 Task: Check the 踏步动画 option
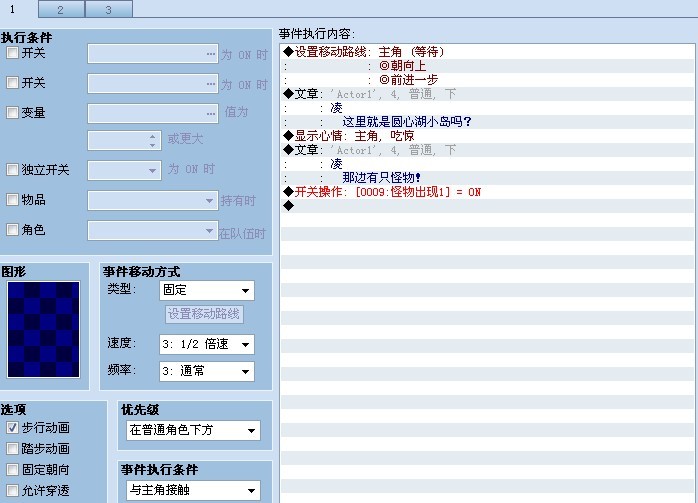tap(12, 449)
